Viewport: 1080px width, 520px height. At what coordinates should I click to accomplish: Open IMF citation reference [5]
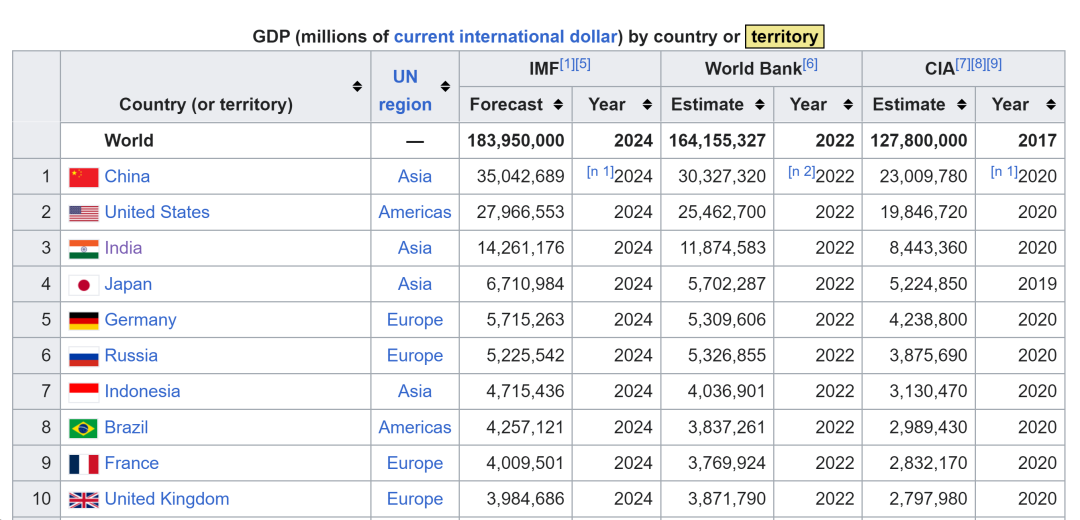pos(583,64)
